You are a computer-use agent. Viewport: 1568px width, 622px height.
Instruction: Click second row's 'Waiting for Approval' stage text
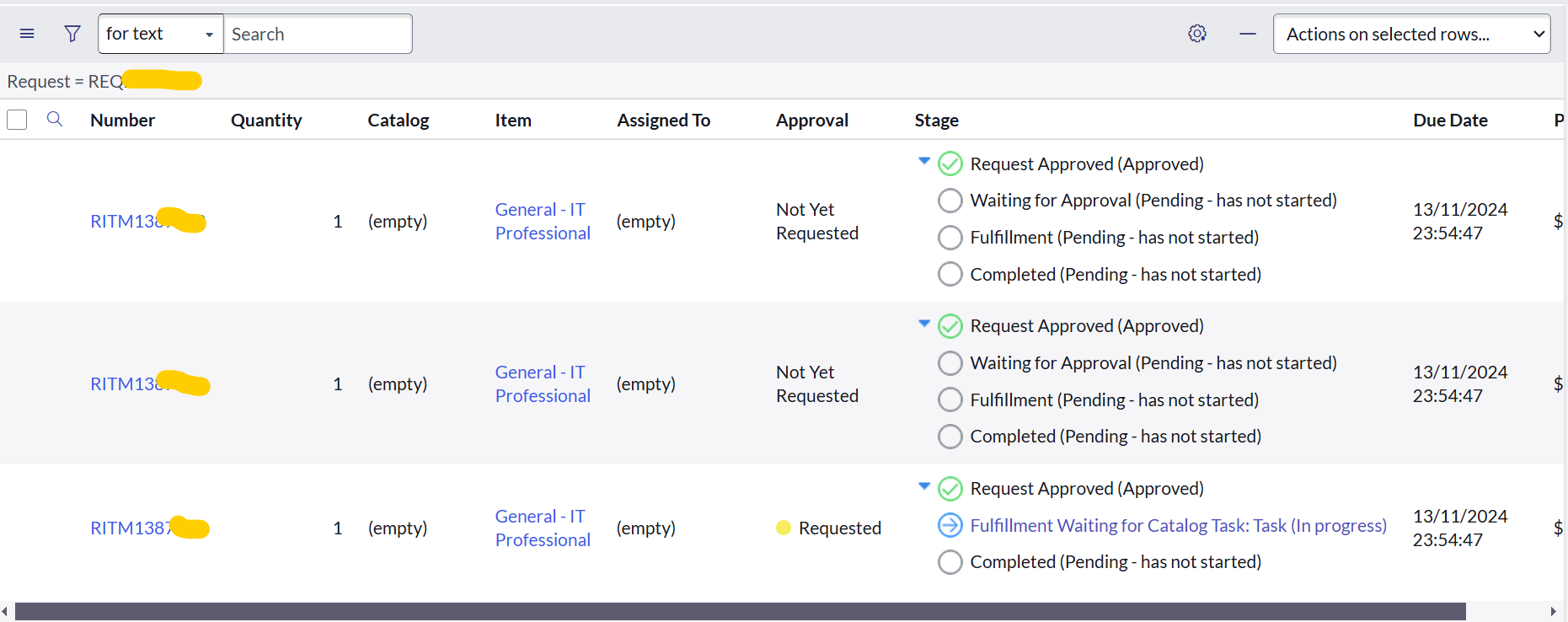pyautogui.click(x=1153, y=363)
